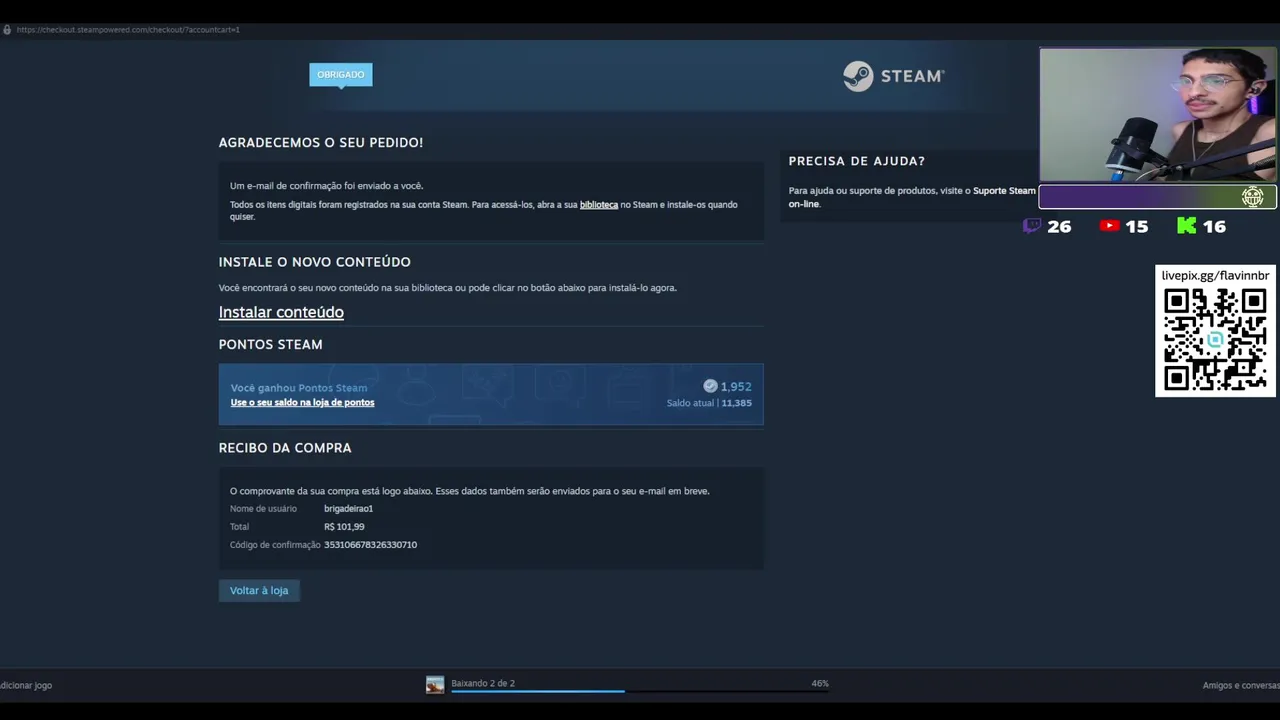Click the emblem icon on purple bar
Screen dimensions: 1280x720
[x=1252, y=197]
